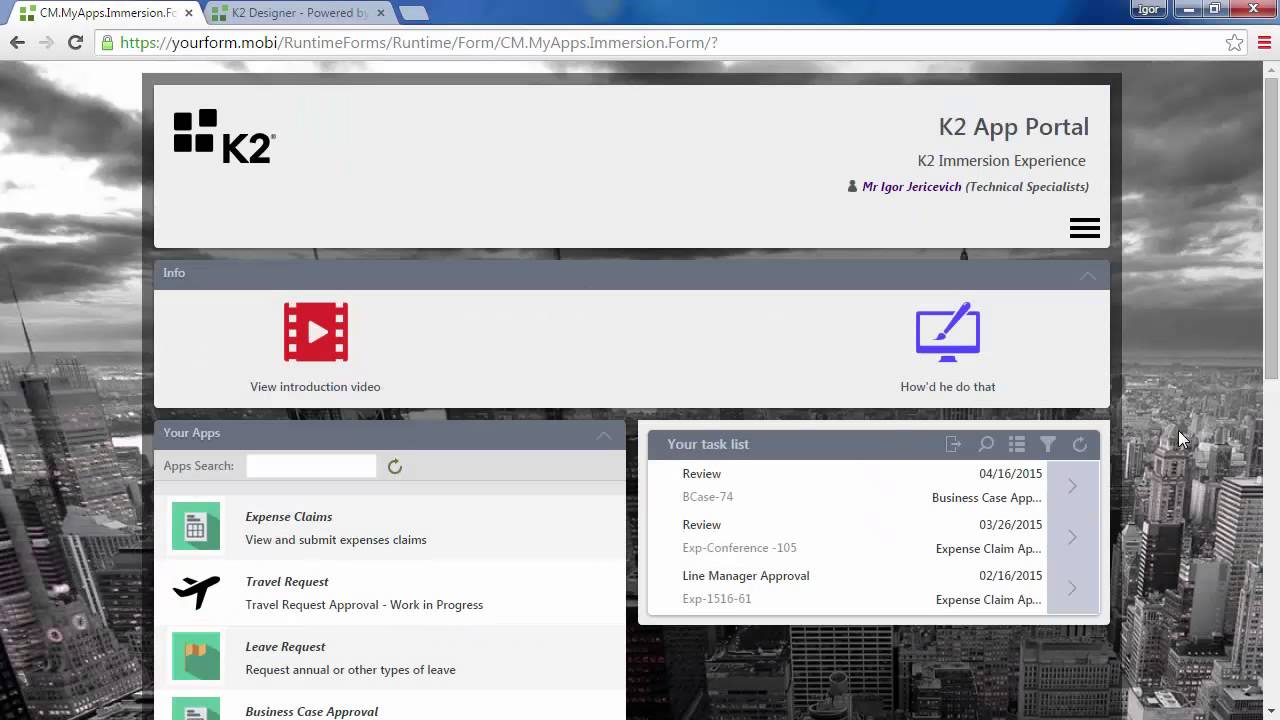Open the Leave Request app icon
1280x720 pixels.
[x=196, y=656]
